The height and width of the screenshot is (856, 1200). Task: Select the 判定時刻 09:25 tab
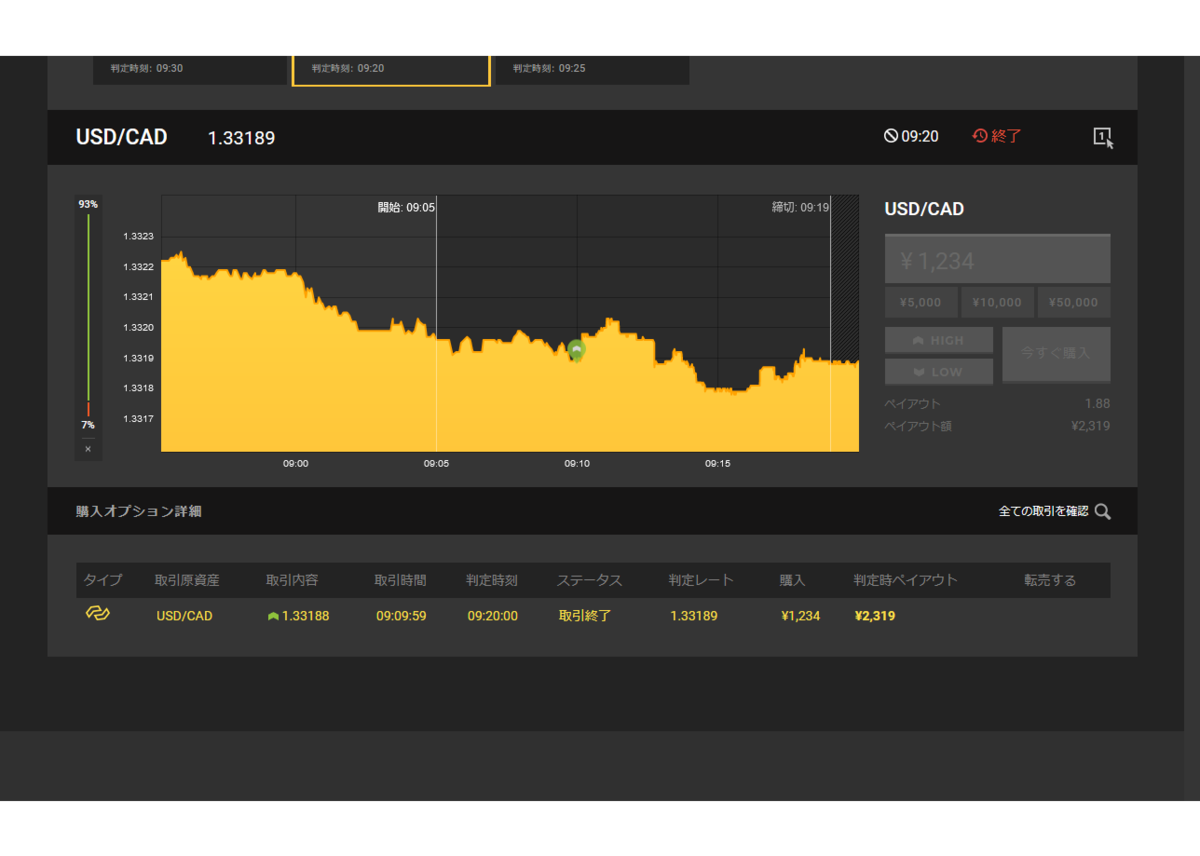click(x=592, y=70)
